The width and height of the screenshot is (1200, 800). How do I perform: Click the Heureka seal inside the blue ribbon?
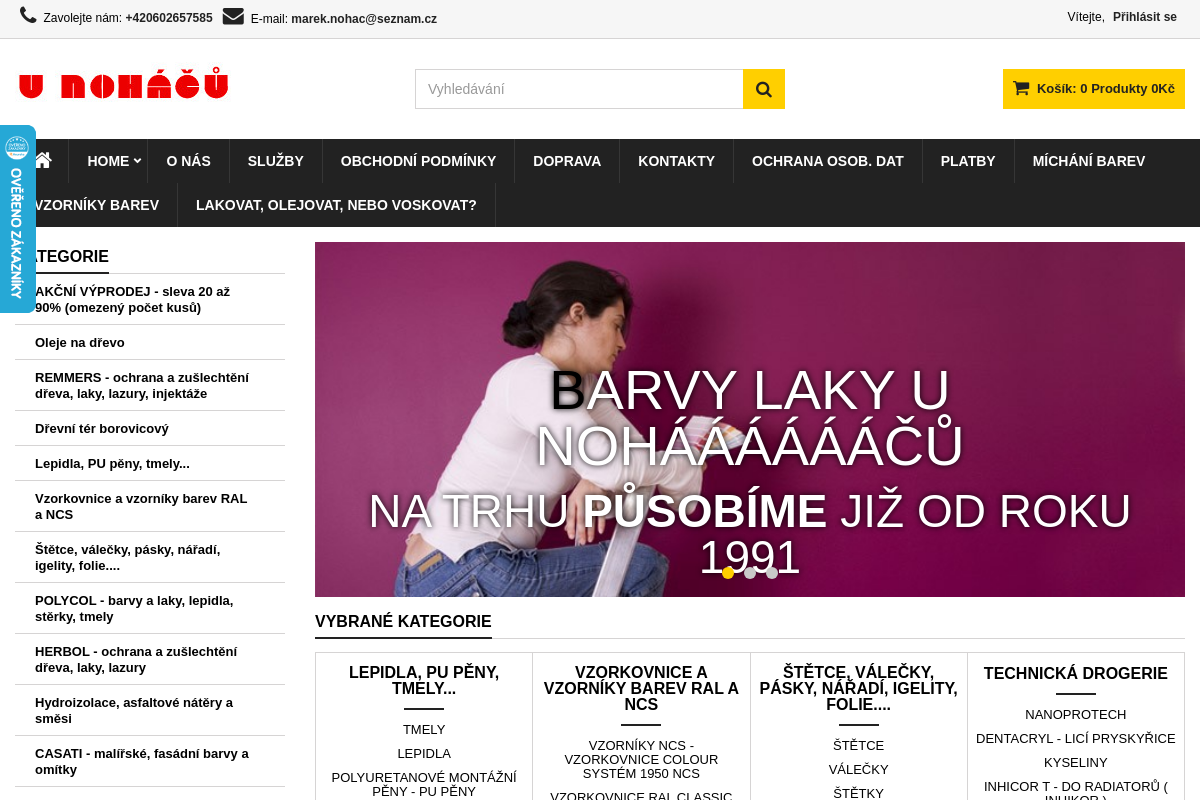(x=17, y=147)
